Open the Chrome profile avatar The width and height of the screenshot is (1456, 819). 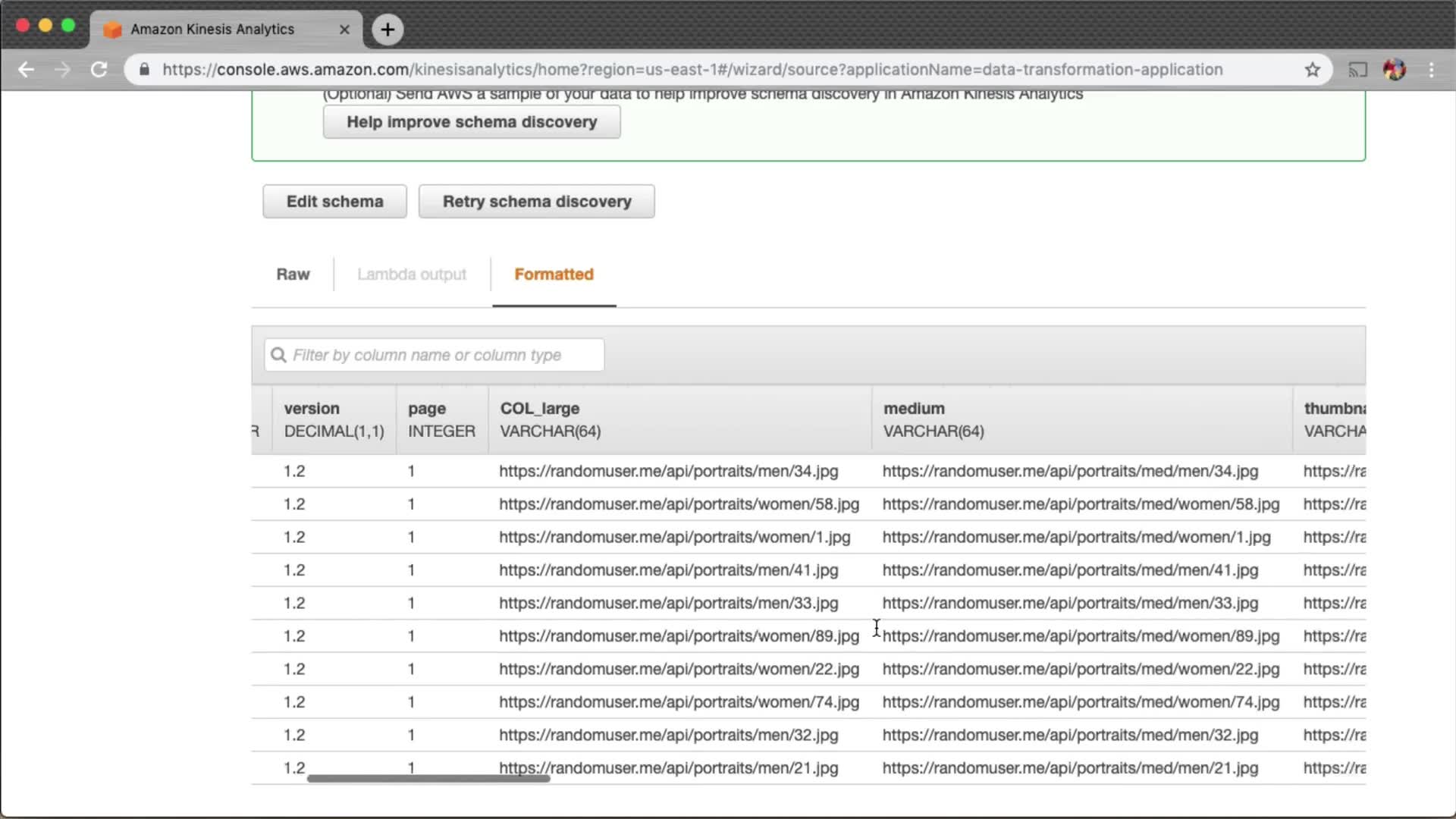[1395, 70]
